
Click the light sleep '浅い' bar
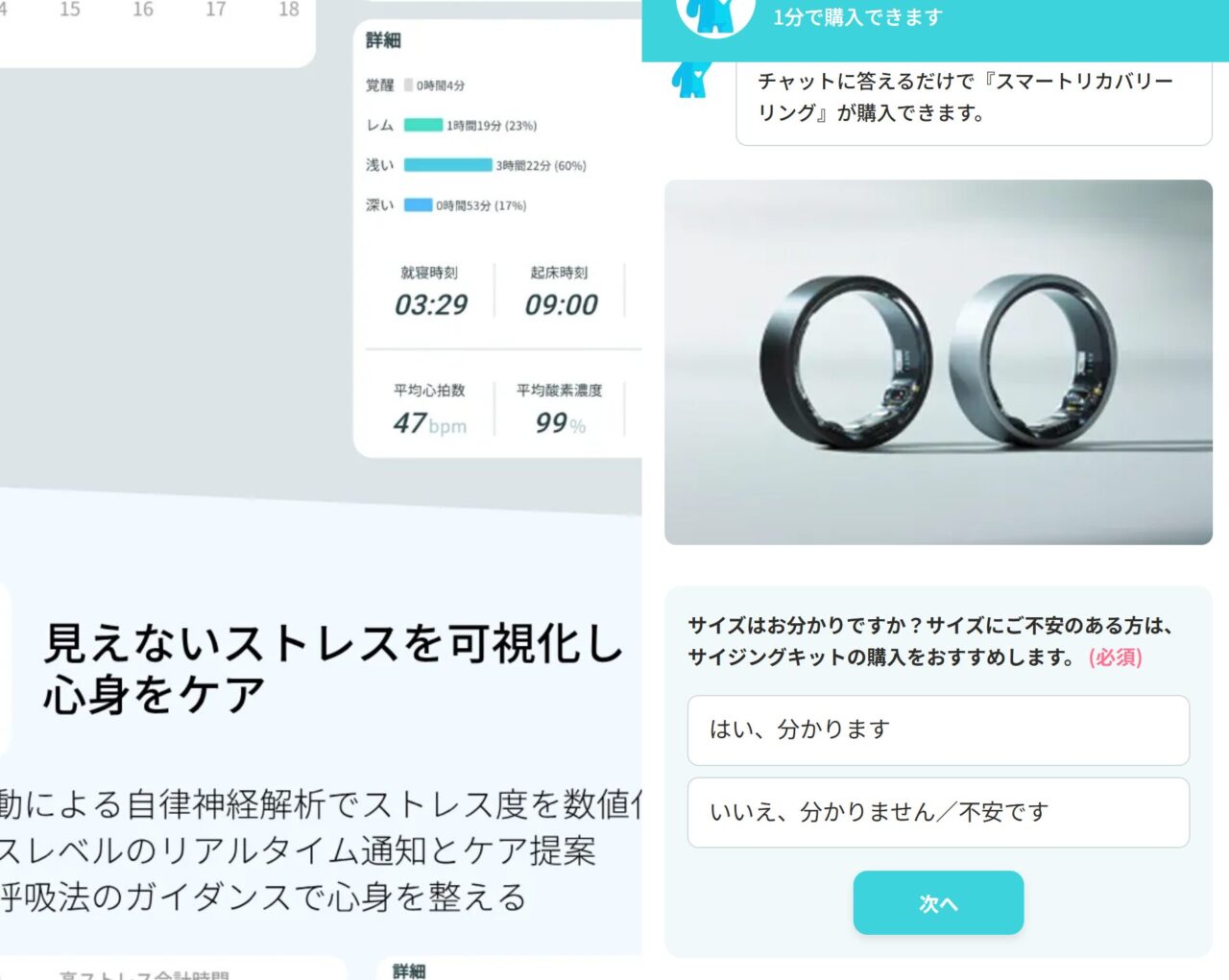point(448,165)
